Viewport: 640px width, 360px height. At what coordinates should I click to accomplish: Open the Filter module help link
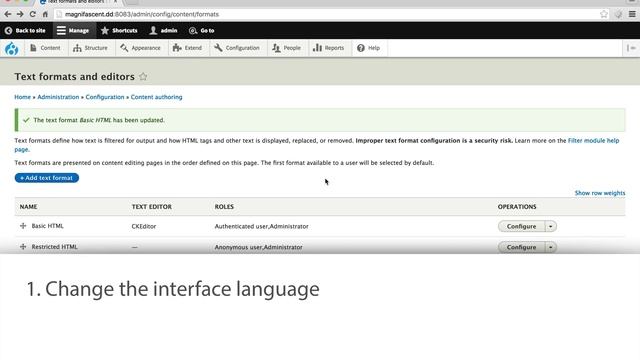593,140
